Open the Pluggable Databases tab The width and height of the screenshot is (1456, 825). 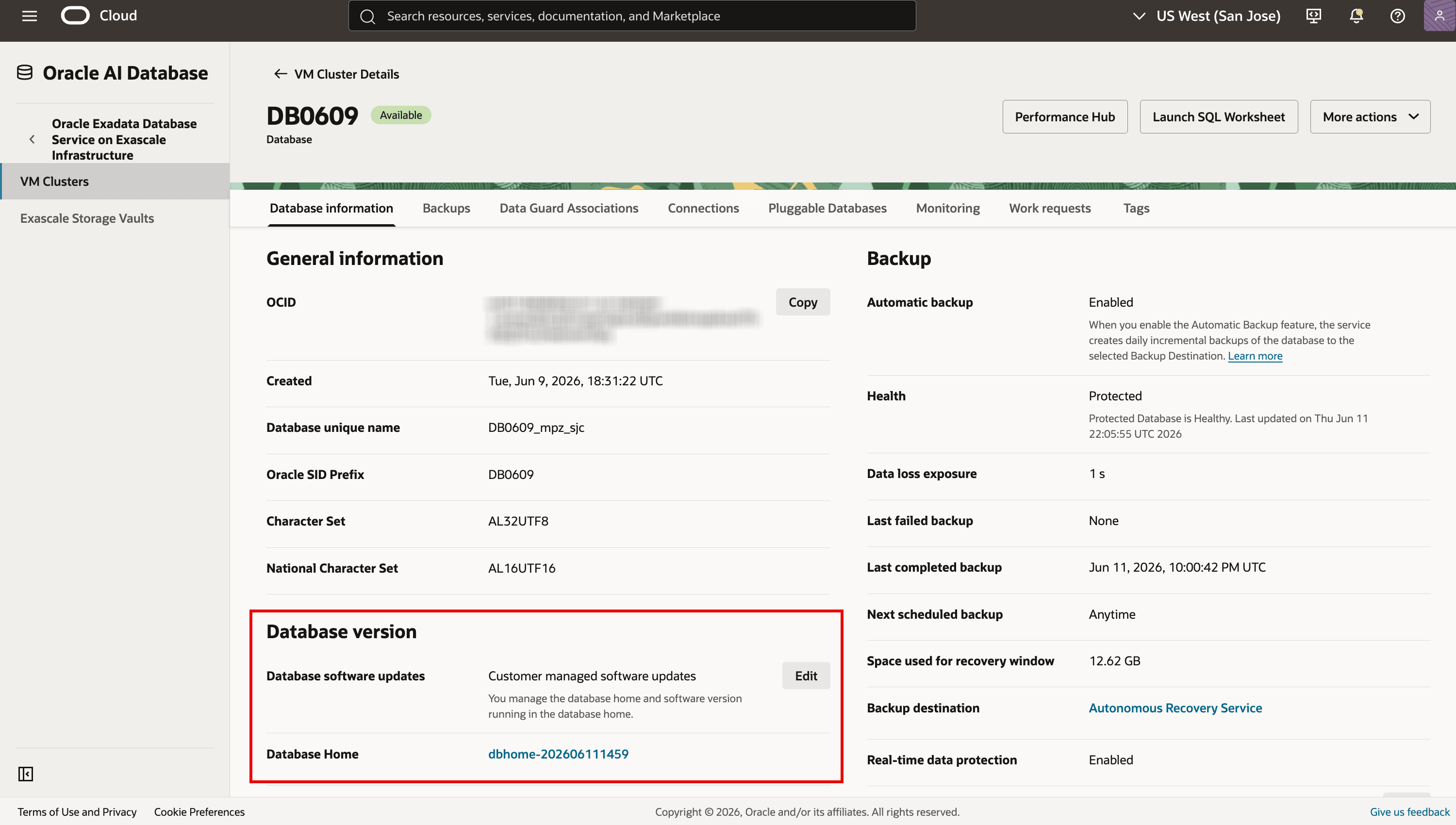tap(827, 208)
